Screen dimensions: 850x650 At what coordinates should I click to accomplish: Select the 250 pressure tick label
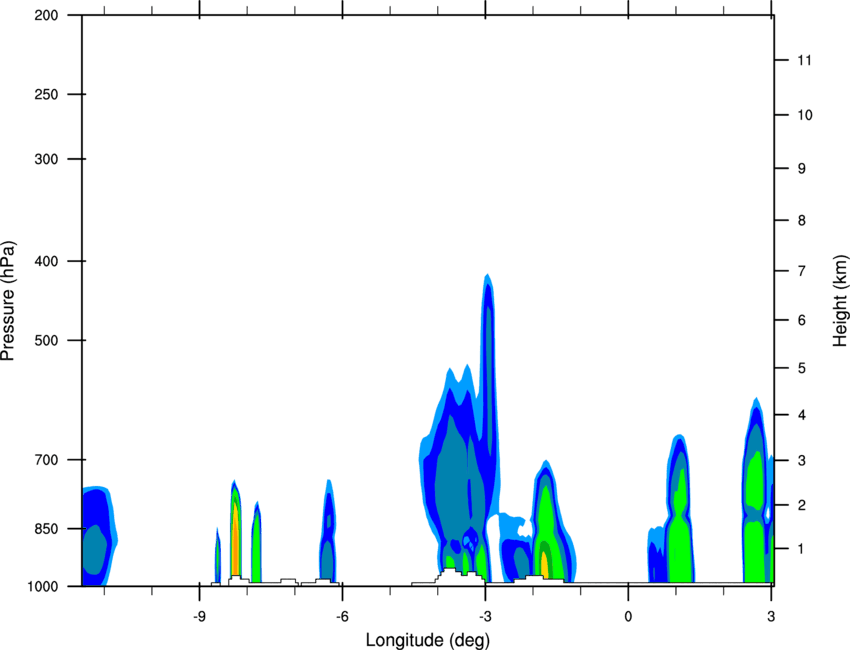(46, 94)
